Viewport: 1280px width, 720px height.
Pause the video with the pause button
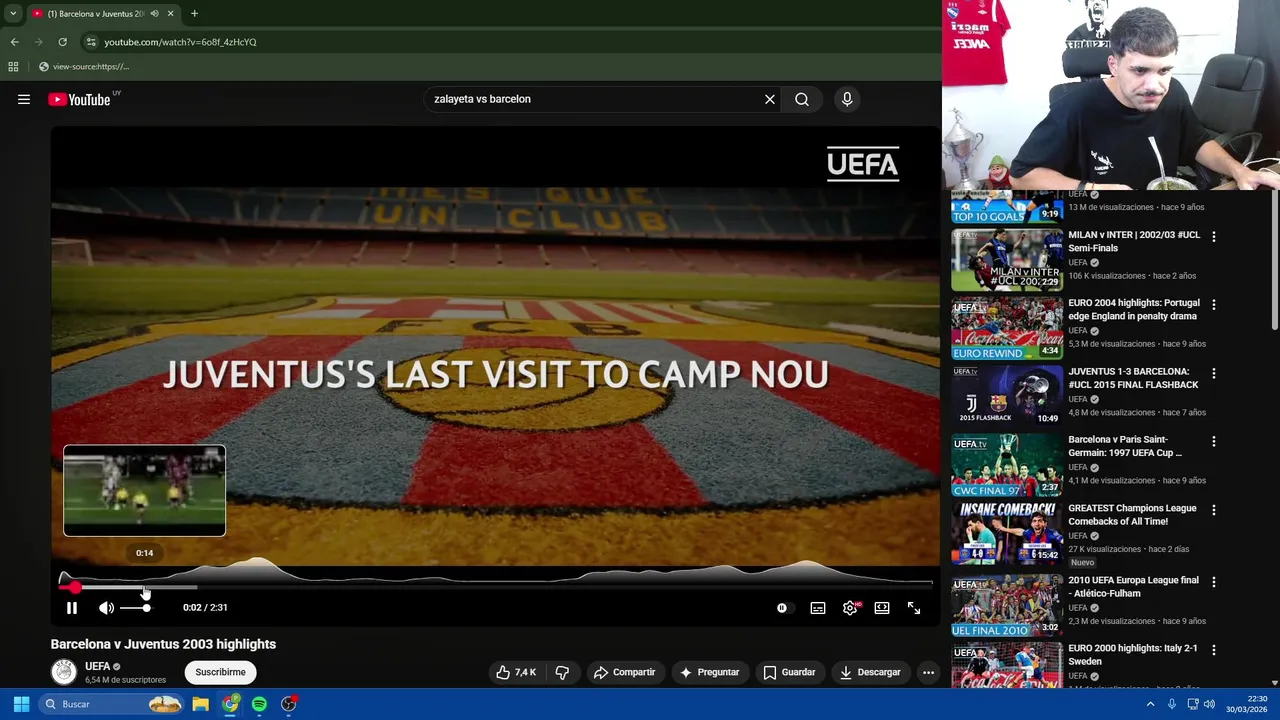pos(72,608)
